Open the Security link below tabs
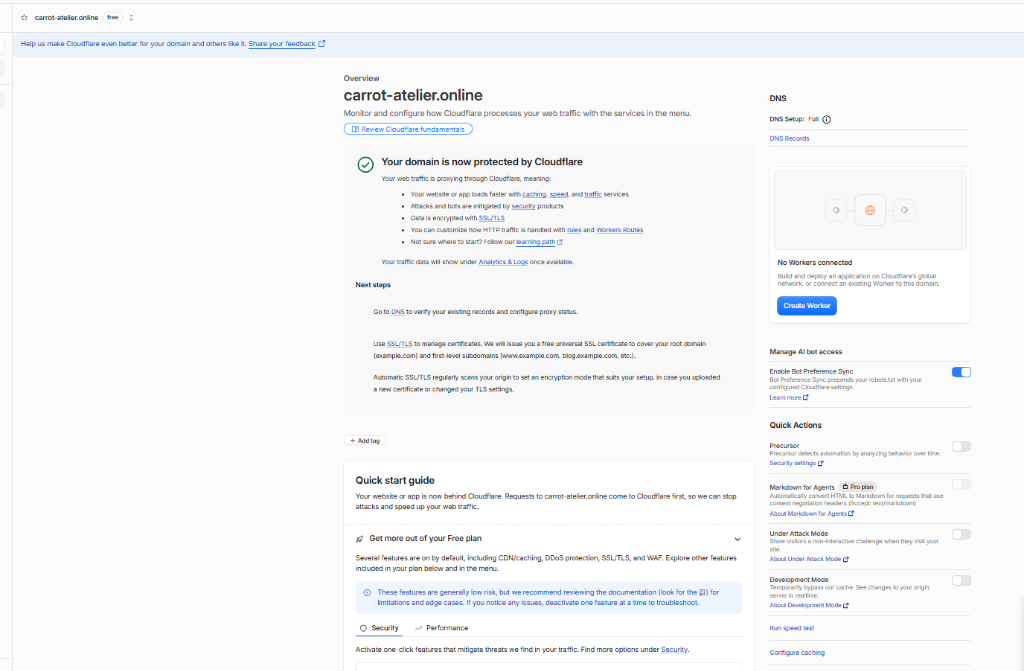The width and height of the screenshot is (1024, 671). pyautogui.click(x=674, y=650)
